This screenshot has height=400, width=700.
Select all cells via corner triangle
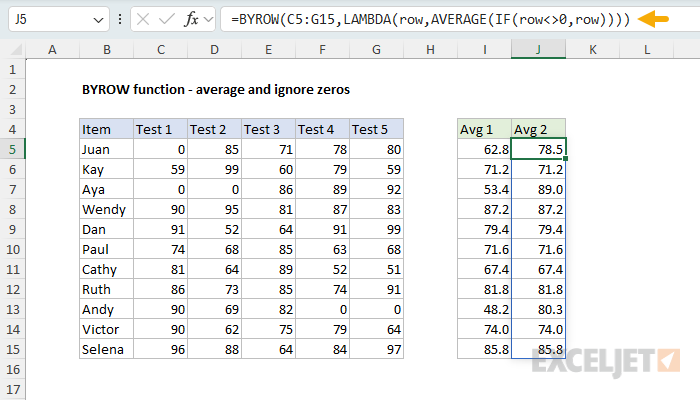point(16,49)
